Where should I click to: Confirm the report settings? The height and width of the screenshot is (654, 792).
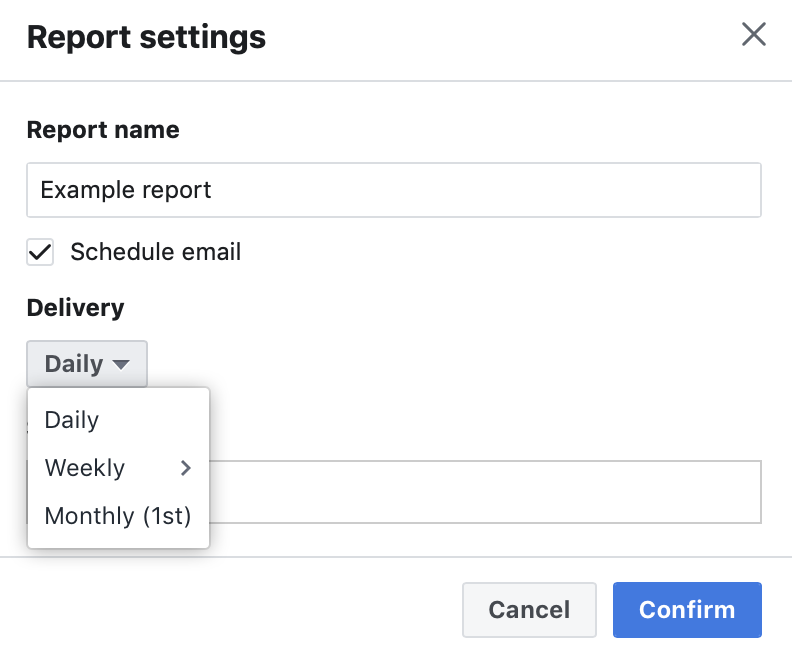(x=687, y=610)
